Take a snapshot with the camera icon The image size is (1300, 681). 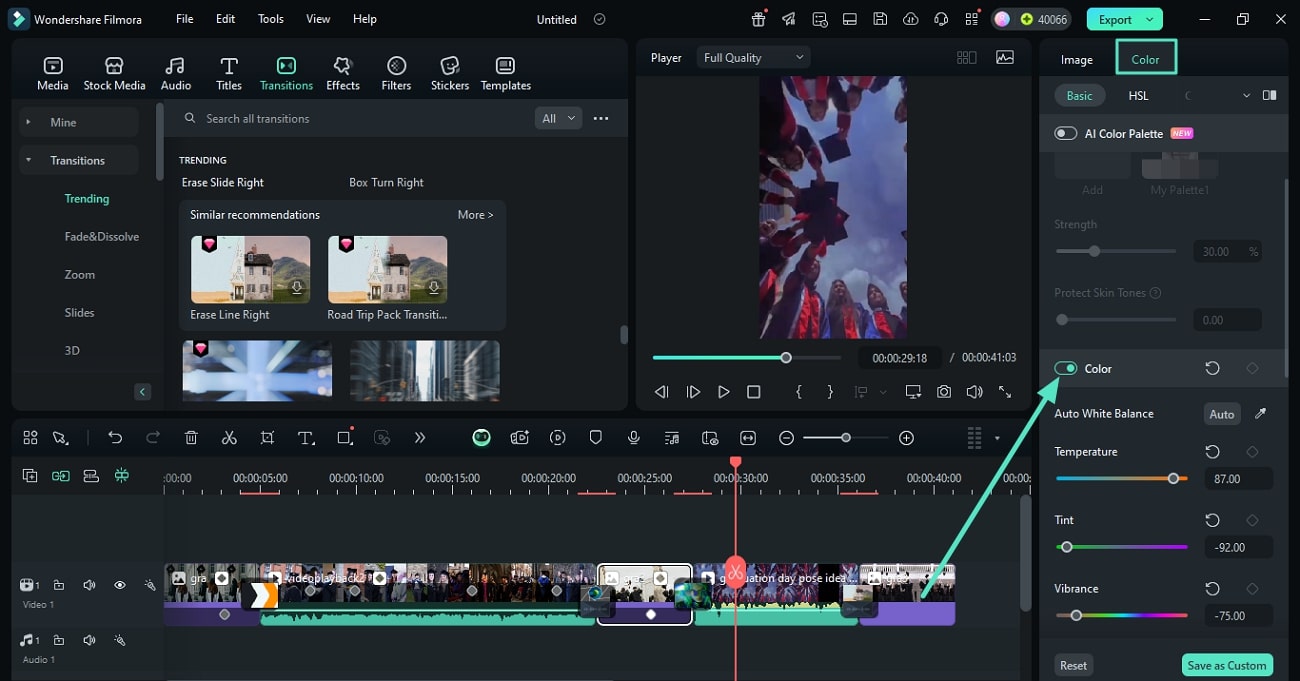click(944, 392)
